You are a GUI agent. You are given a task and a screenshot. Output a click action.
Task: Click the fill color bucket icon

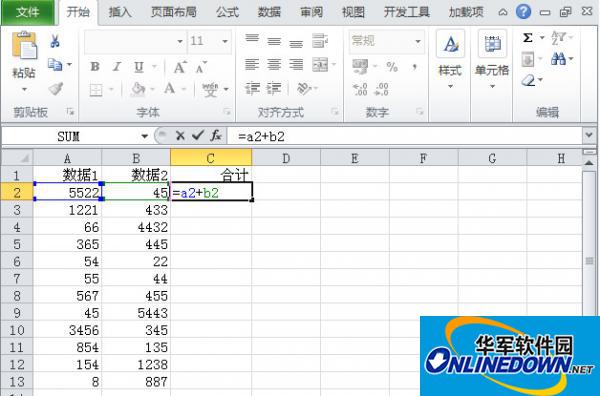(138, 90)
